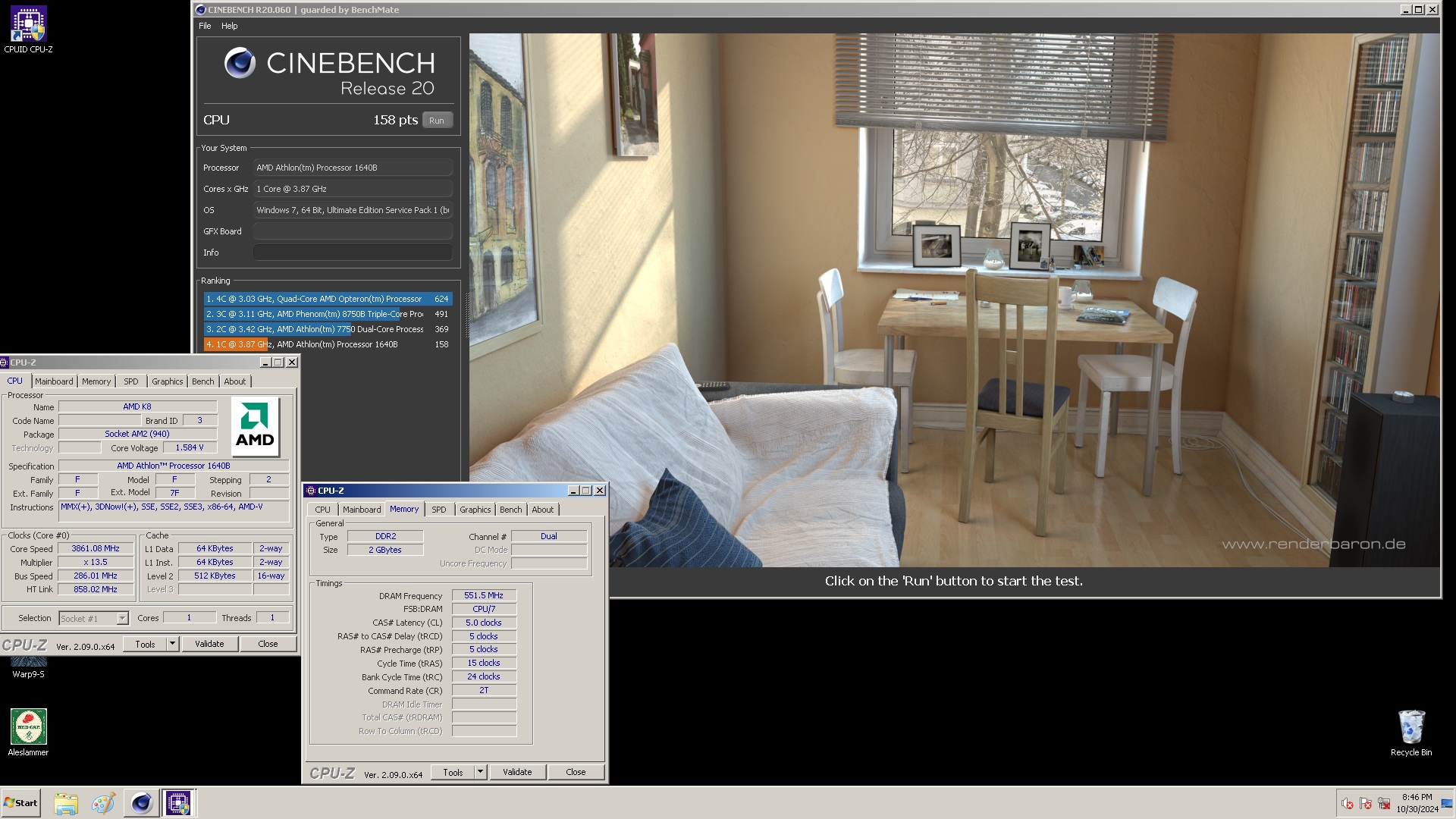Switch to Cinebench from taskbar icon
The image size is (1456, 819).
(x=141, y=803)
